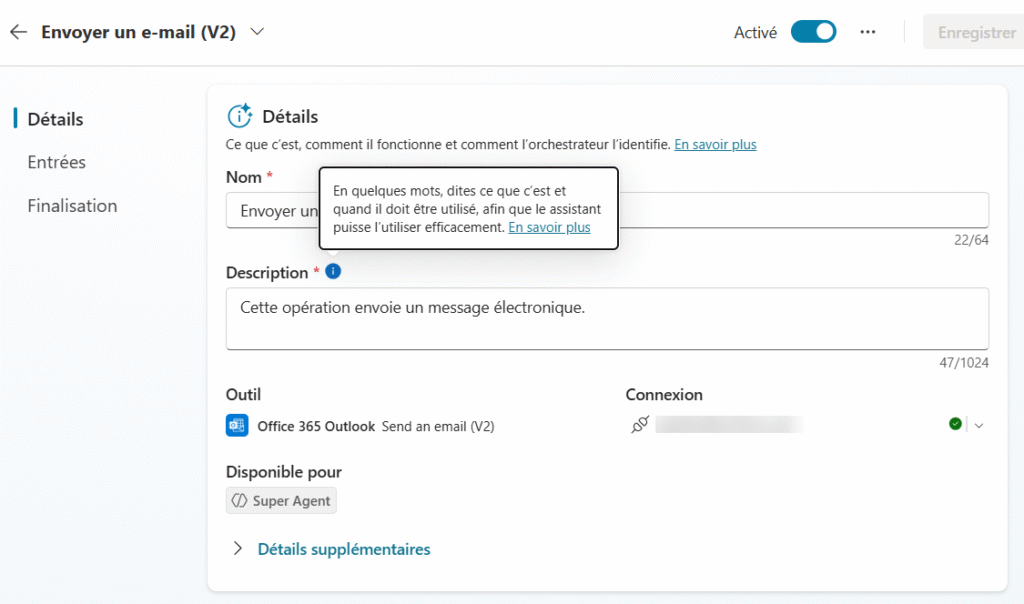The image size is (1024, 604).
Task: Click the Super Agent chip
Action: click(x=281, y=501)
